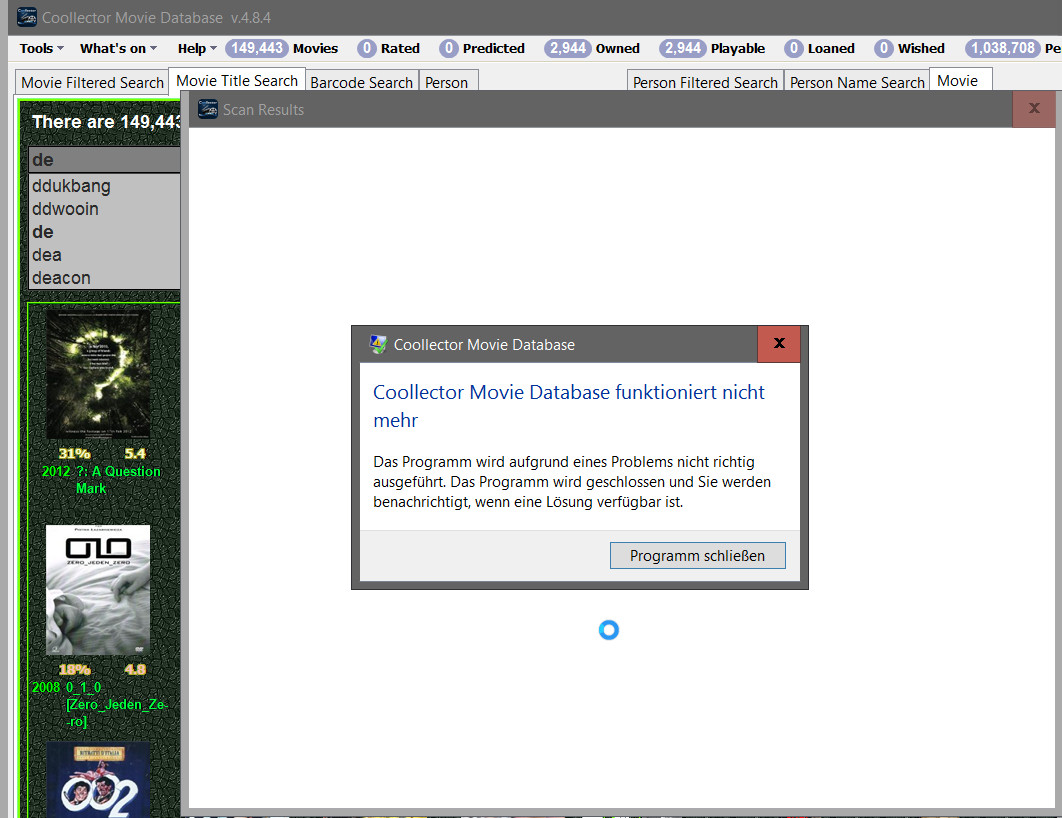Viewport: 1062px width, 818px height.
Task: Open the What's on dropdown menu
Action: (118, 48)
